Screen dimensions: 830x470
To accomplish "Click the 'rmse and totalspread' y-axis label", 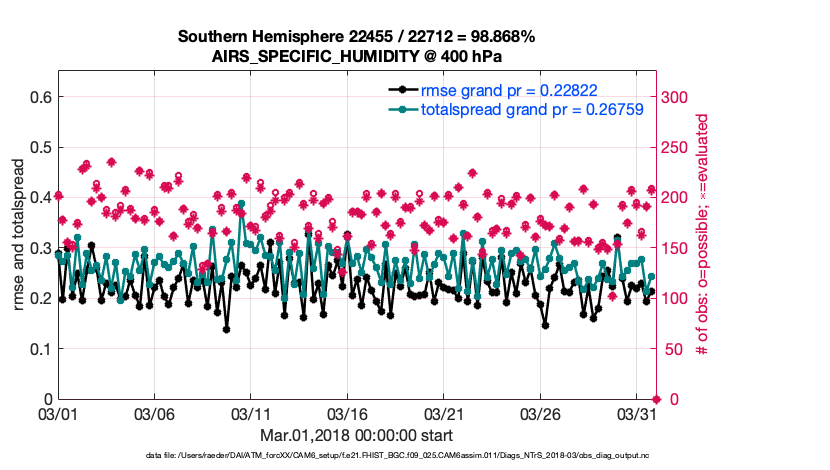I will click(x=19, y=234).
